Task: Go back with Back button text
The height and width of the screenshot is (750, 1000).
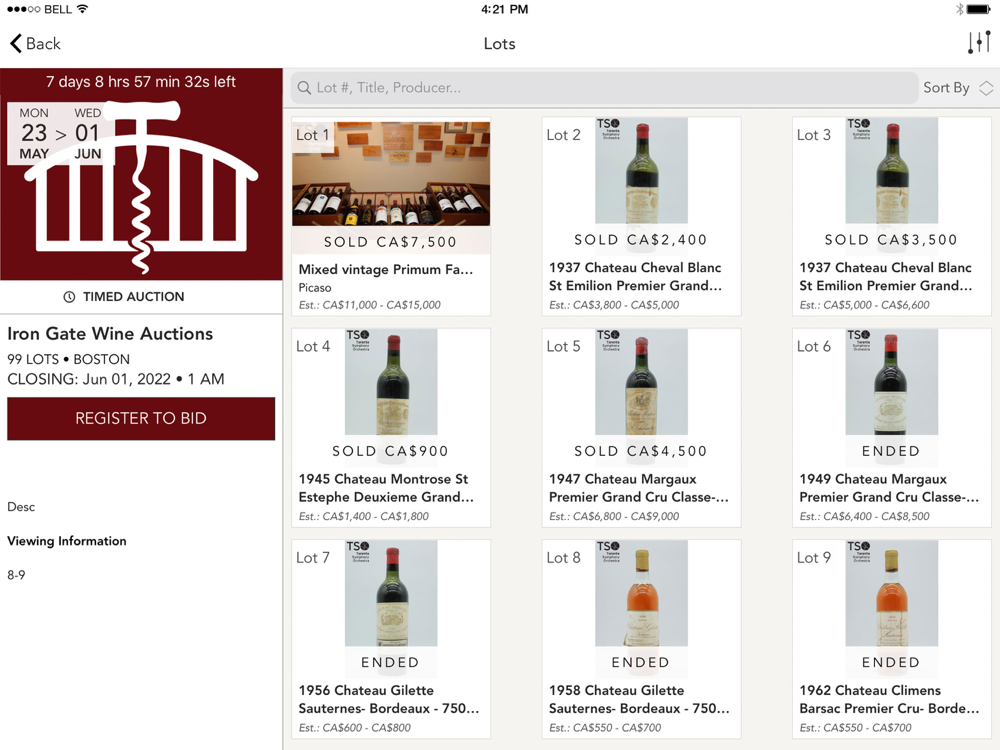Action: pos(43,43)
